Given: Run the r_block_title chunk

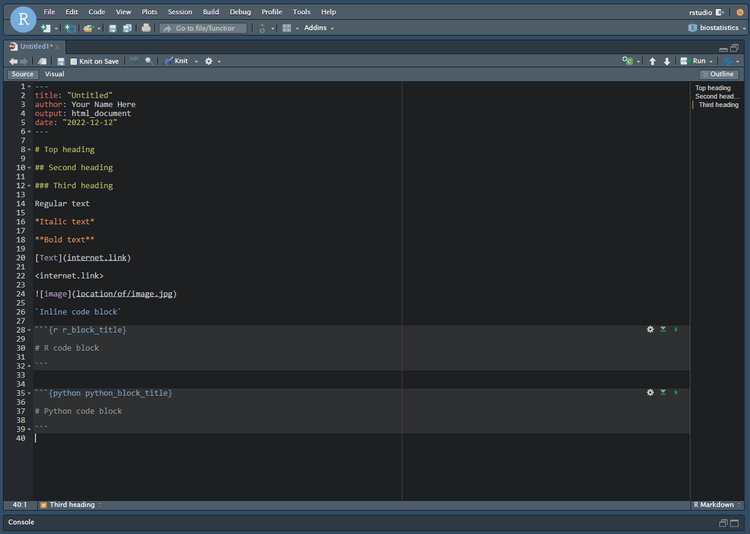Looking at the screenshot, I should pos(676,329).
